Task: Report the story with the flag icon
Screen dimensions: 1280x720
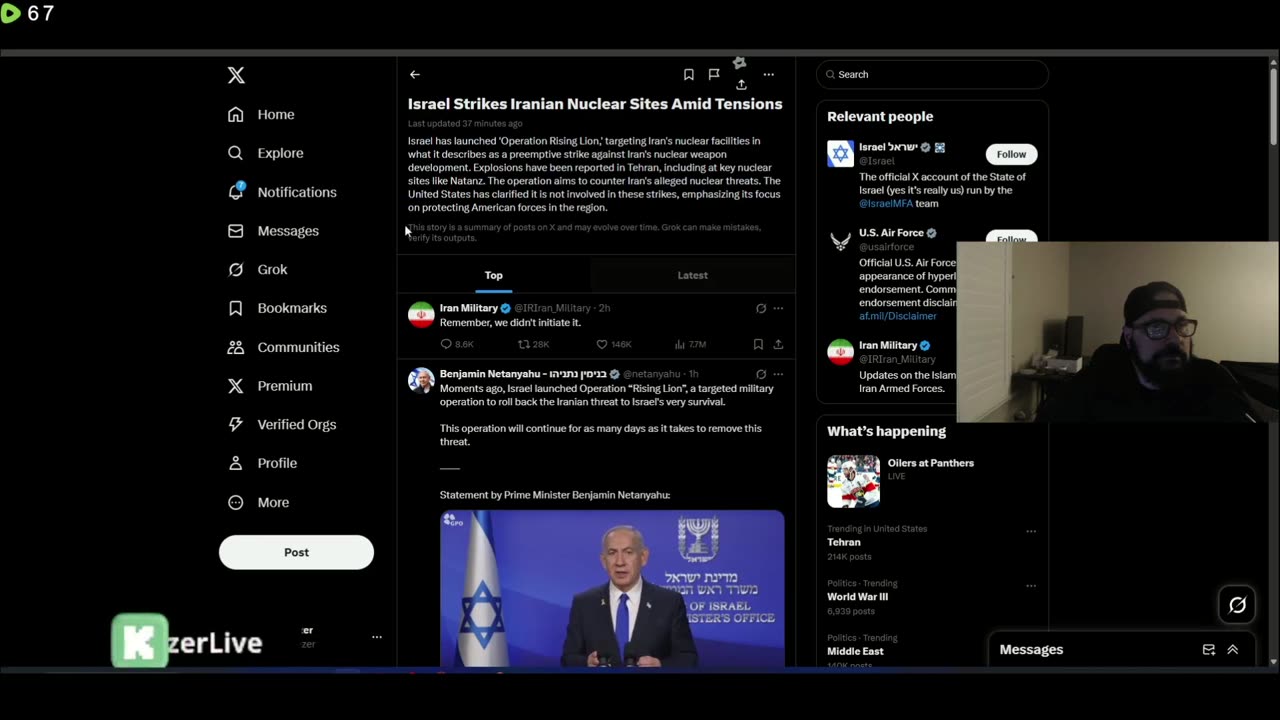Action: 714,74
